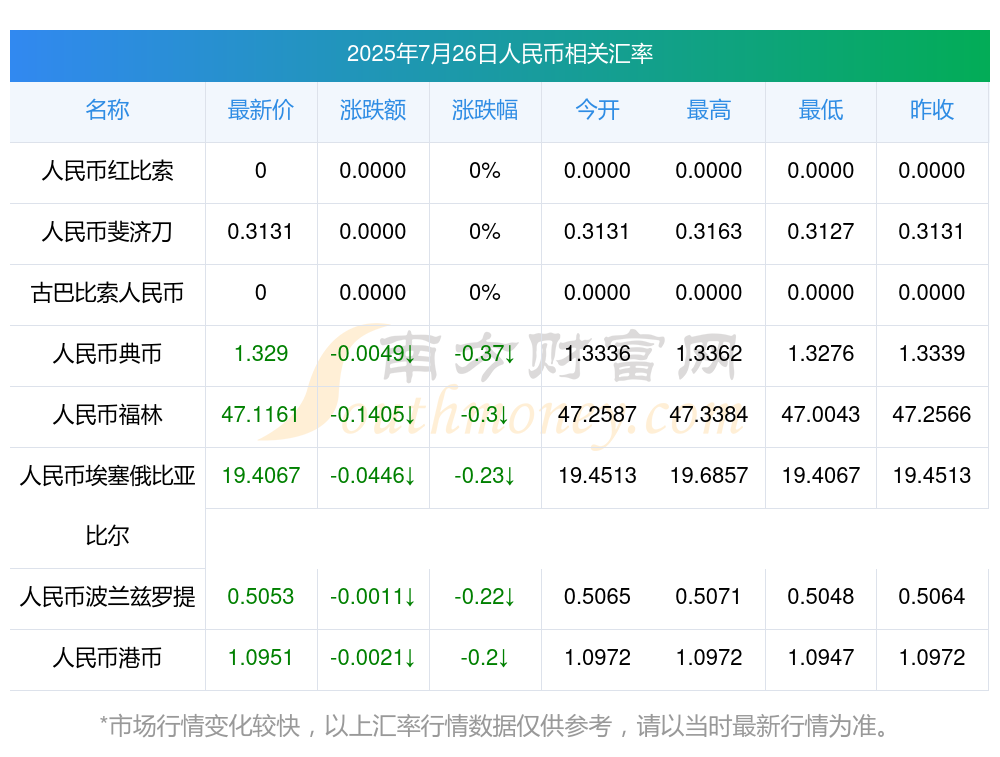Screen dimensions: 1000x757
Task: Click change amount -0.0446
Action: (x=373, y=475)
